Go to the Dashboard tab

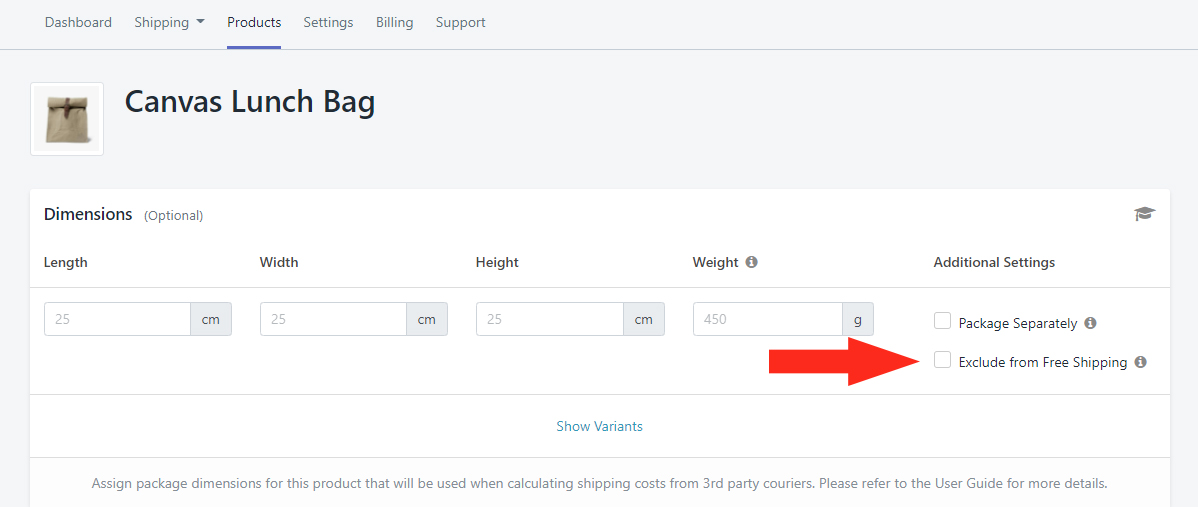78,22
